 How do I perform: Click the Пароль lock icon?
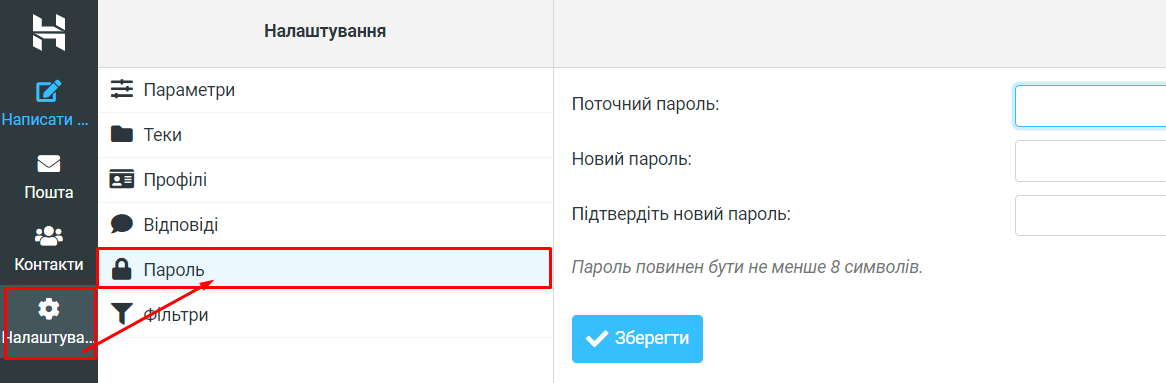click(122, 268)
